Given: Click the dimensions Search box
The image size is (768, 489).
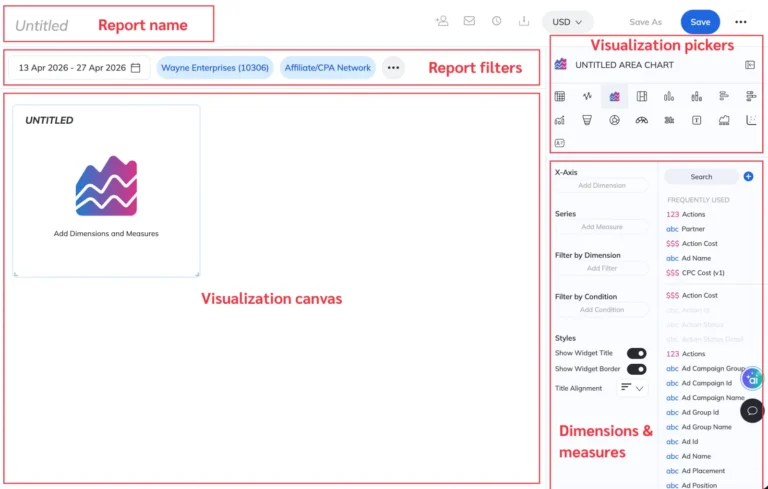Looking at the screenshot, I should click(701, 176).
